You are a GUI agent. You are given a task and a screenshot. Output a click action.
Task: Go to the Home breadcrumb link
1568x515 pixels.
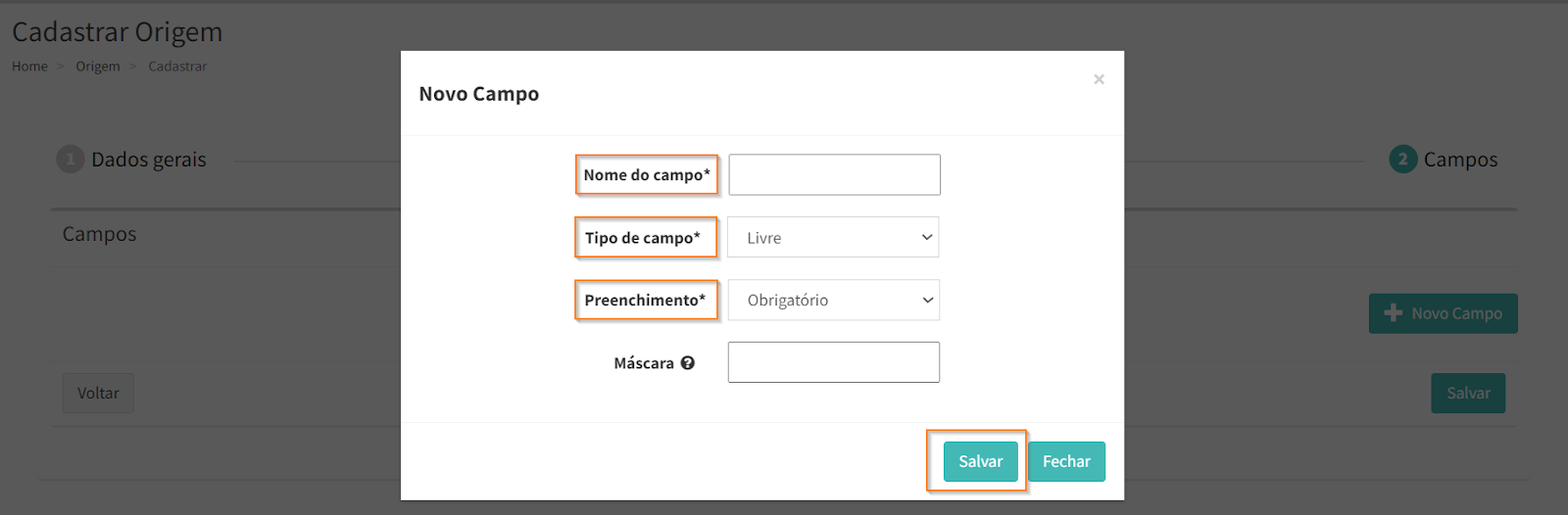[29, 67]
